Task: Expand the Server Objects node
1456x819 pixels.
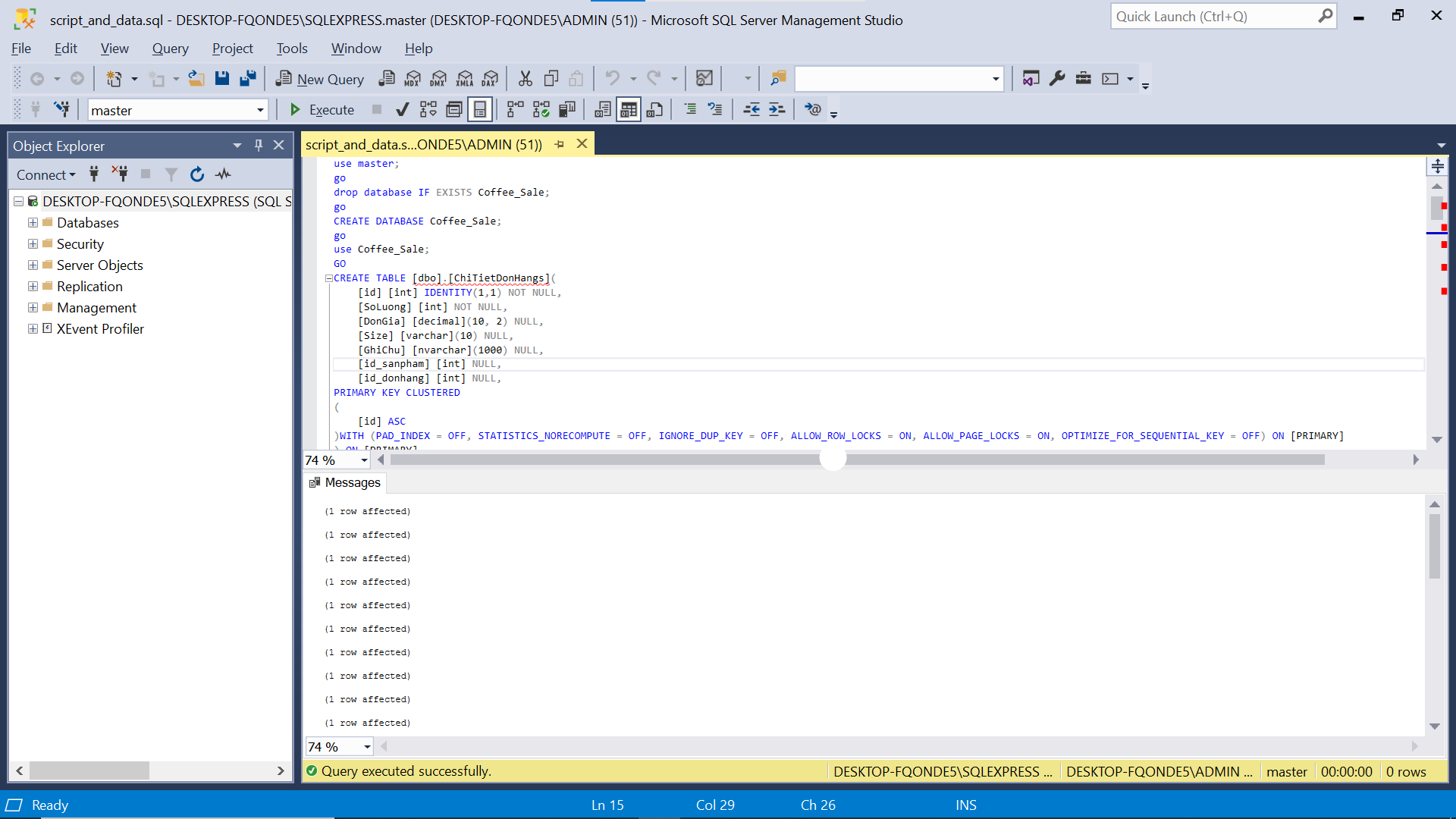Action: [x=33, y=265]
